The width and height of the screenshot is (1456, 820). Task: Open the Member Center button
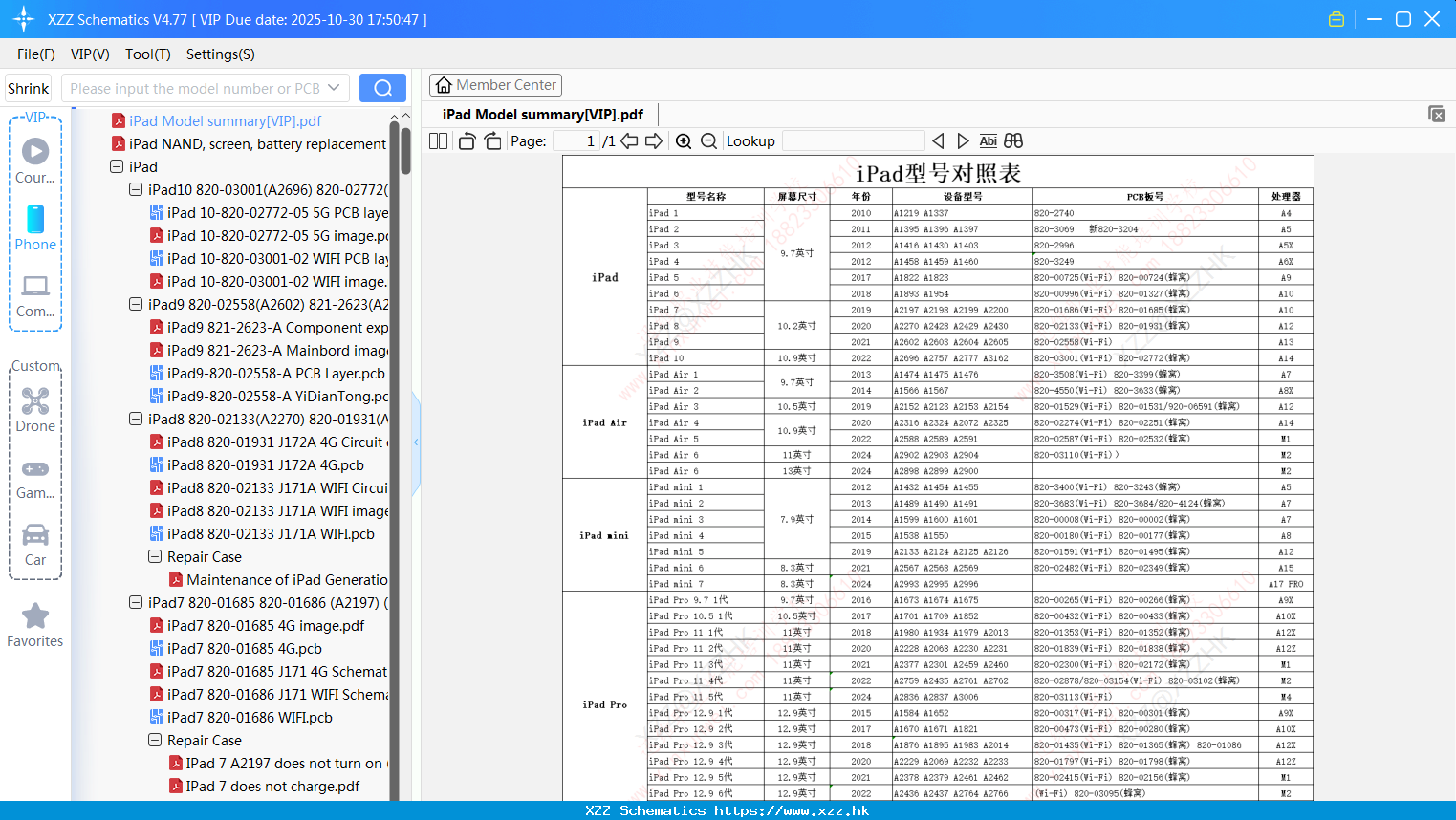(x=495, y=85)
